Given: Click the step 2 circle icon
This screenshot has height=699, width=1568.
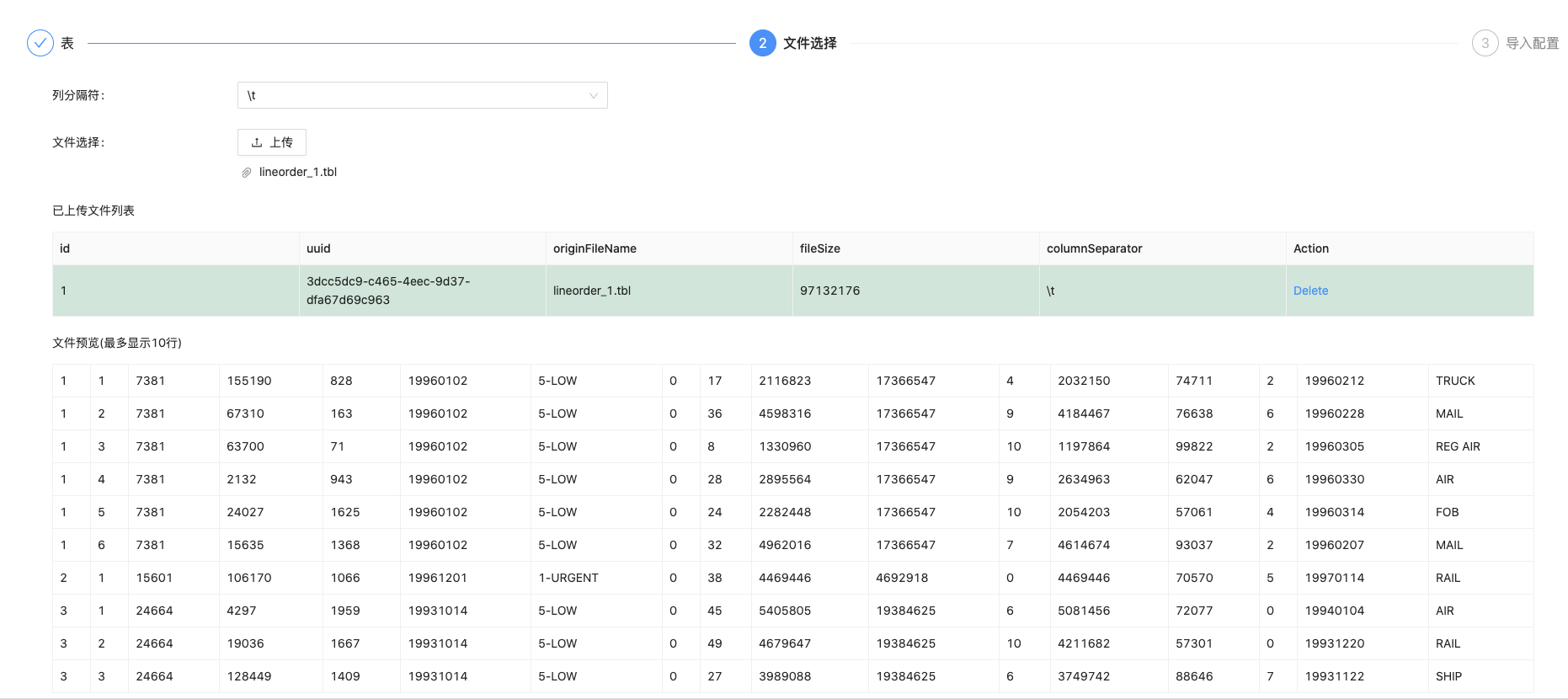Looking at the screenshot, I should pos(763,43).
